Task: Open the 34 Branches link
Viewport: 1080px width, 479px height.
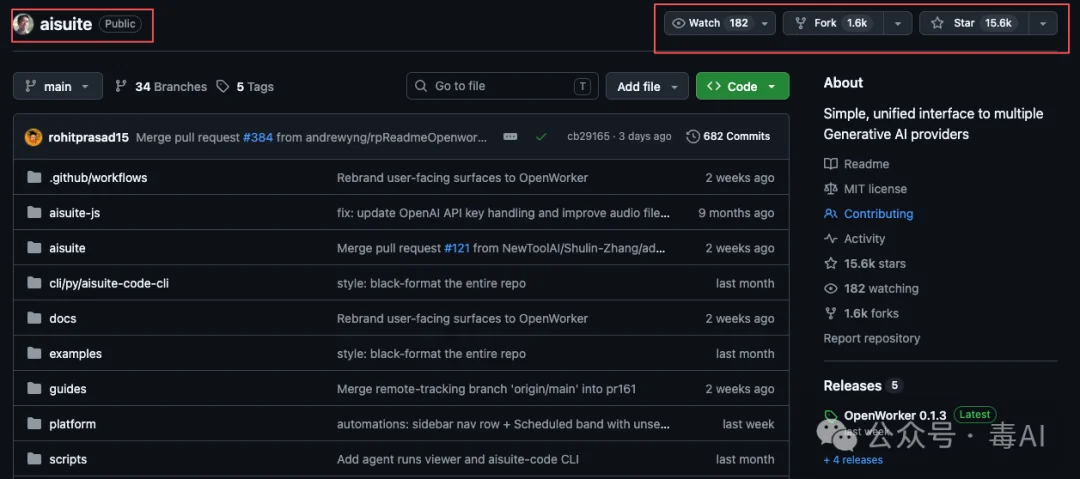Action: pyautogui.click(x=160, y=87)
